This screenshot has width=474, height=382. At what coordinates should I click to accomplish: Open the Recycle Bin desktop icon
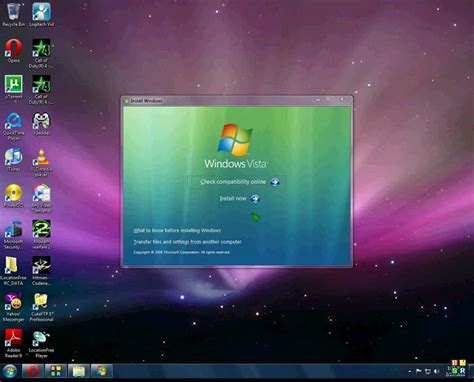pyautogui.click(x=13, y=14)
